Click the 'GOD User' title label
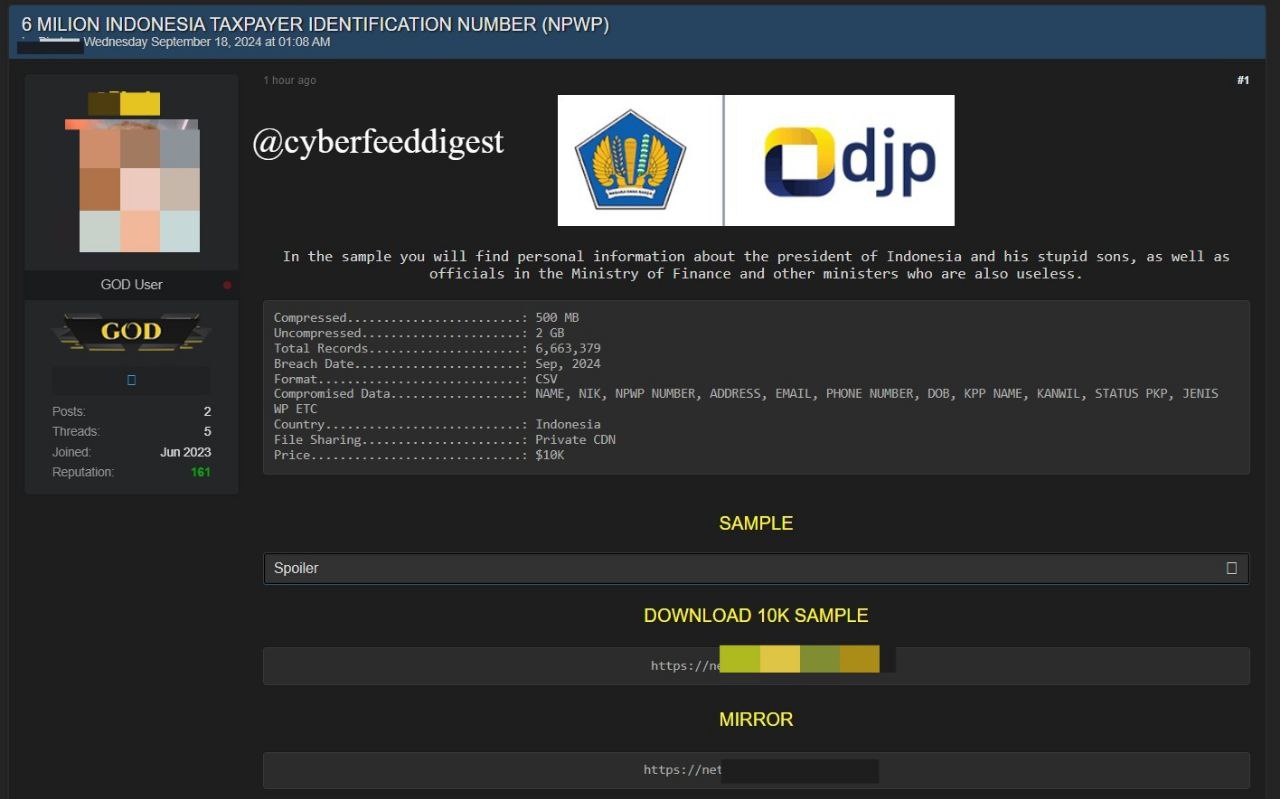This screenshot has width=1280, height=799. (x=131, y=285)
